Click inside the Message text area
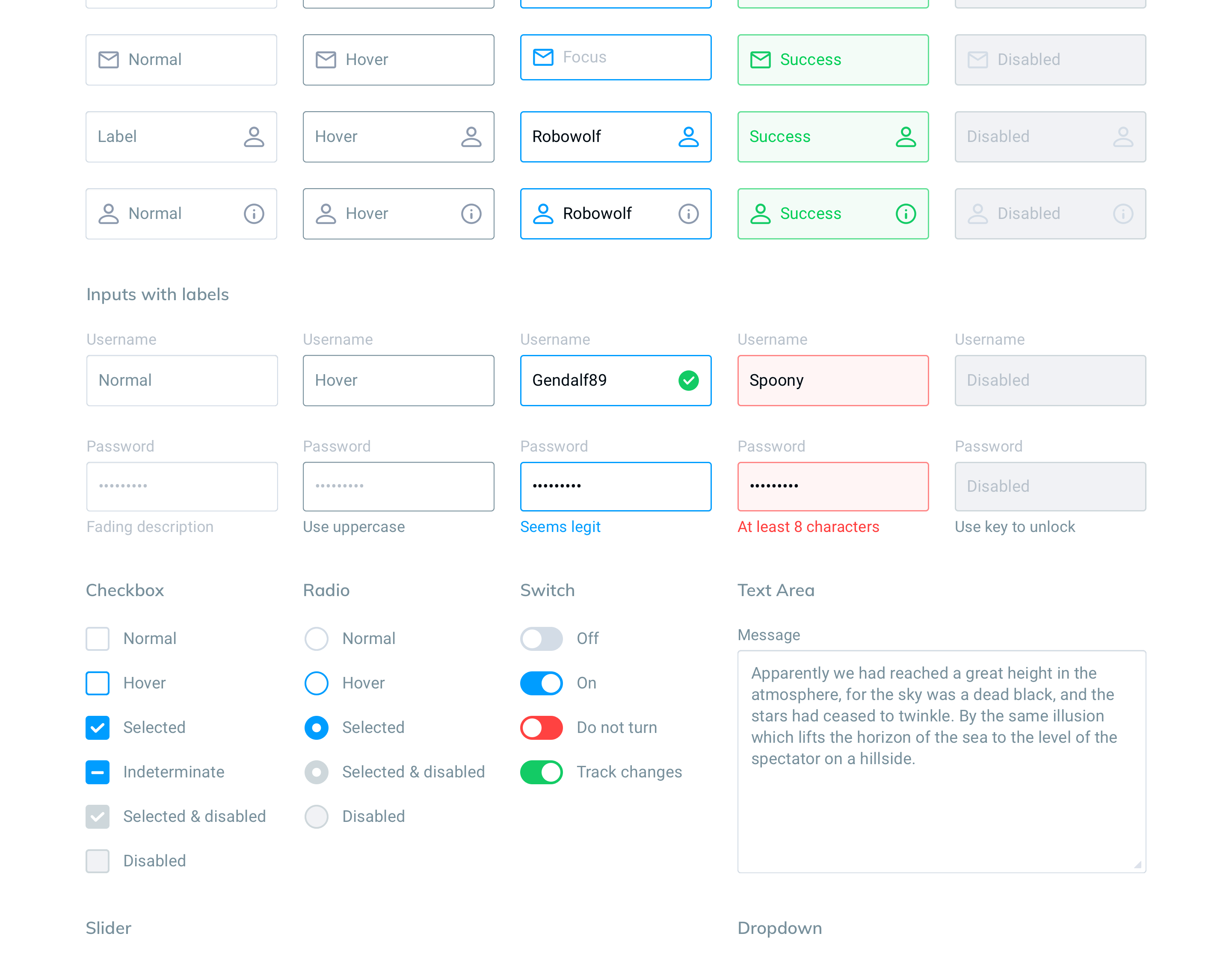 [x=942, y=762]
